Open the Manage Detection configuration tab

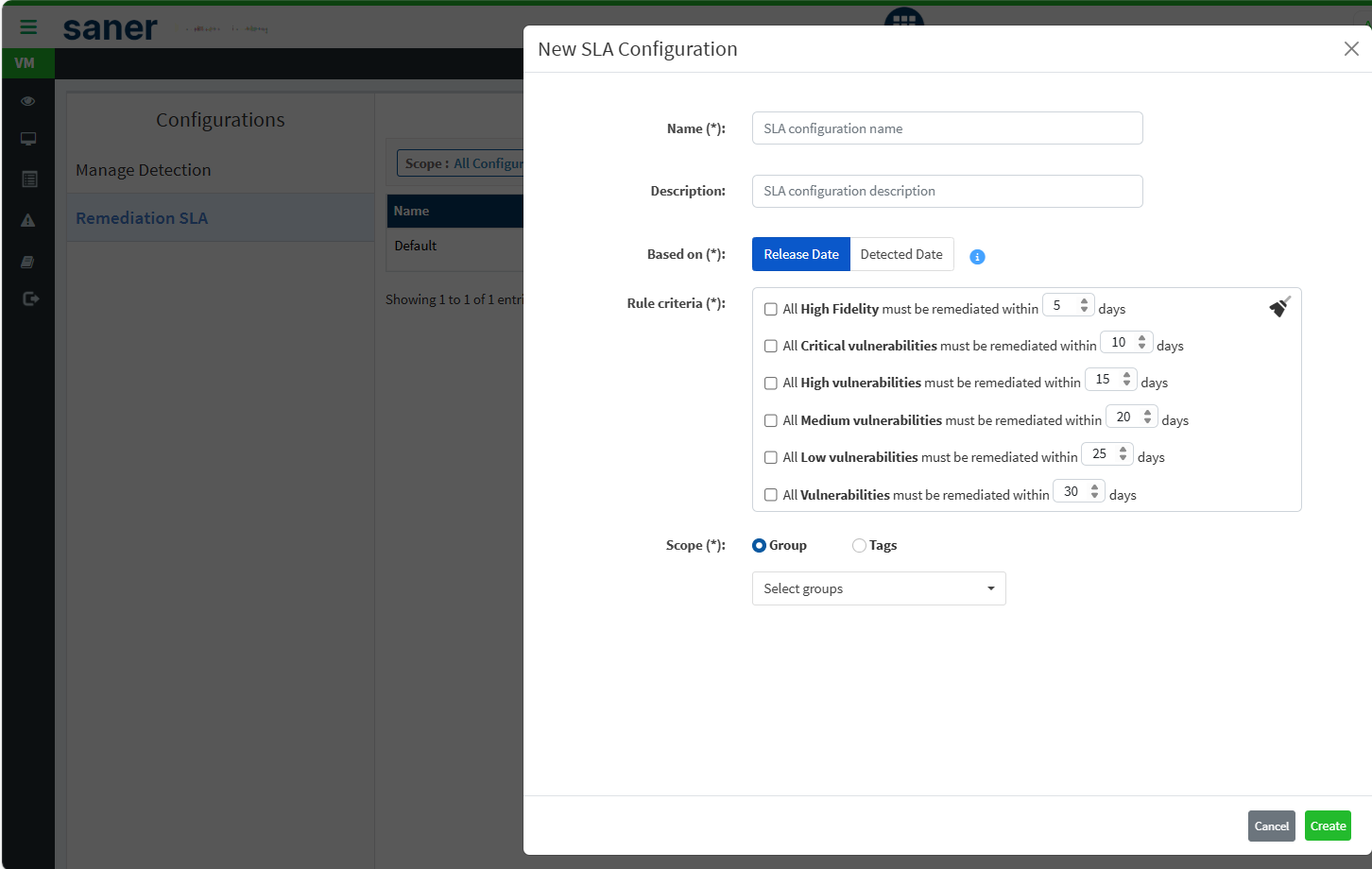(x=144, y=170)
